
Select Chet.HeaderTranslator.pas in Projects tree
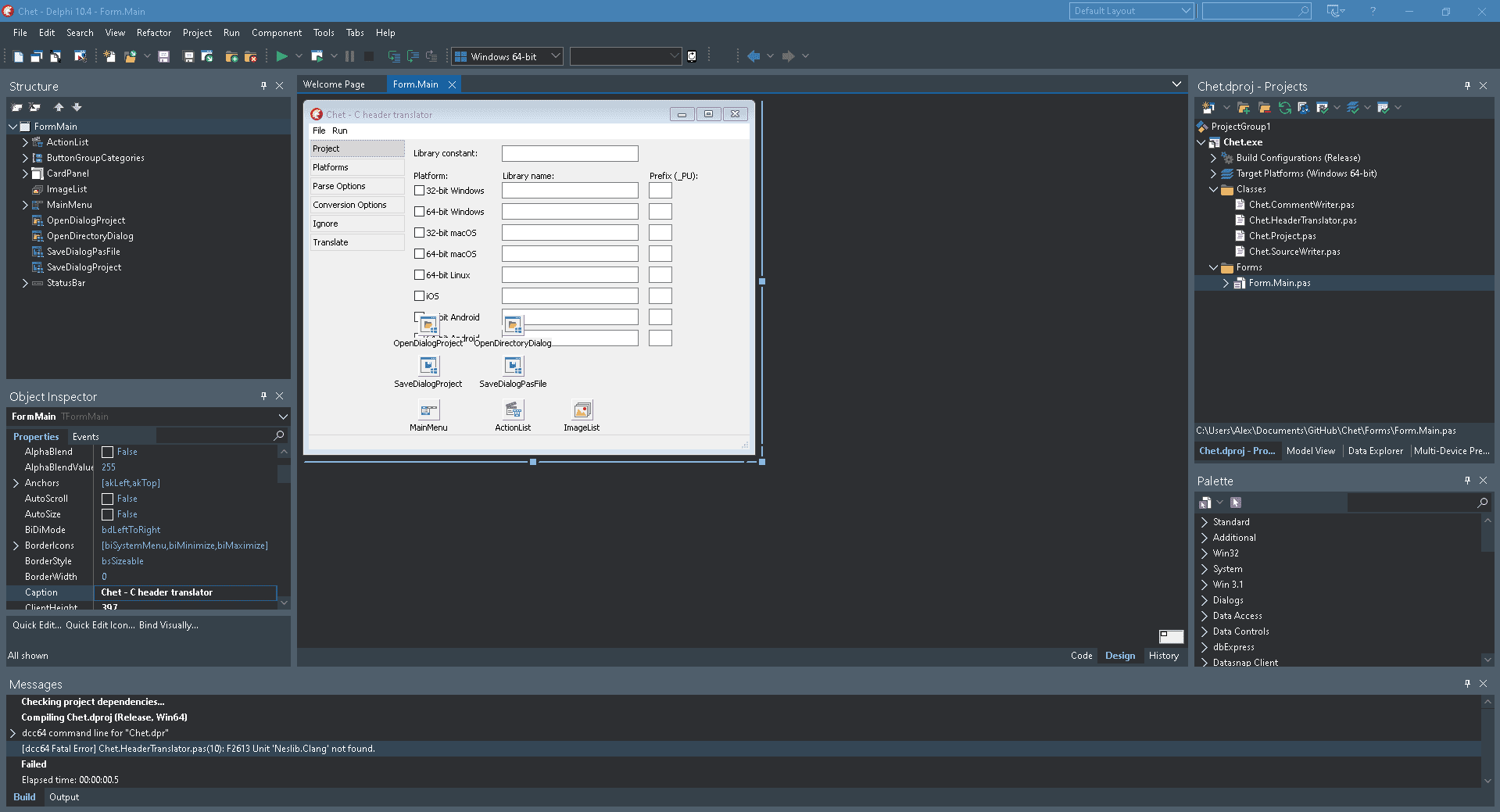1302,220
